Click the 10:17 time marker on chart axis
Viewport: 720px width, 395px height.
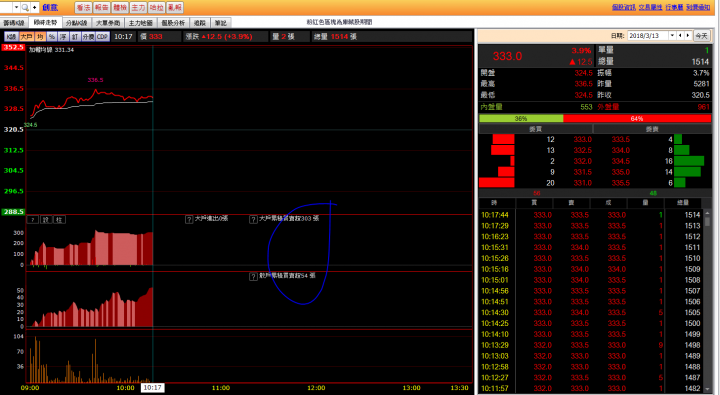(x=152, y=388)
